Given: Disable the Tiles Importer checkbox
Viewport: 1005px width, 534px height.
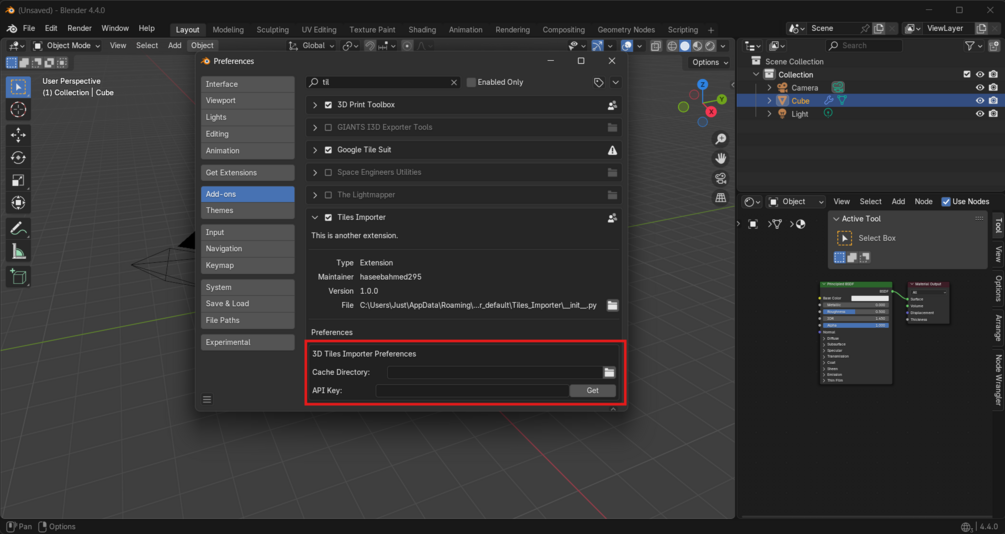Looking at the screenshot, I should [328, 217].
